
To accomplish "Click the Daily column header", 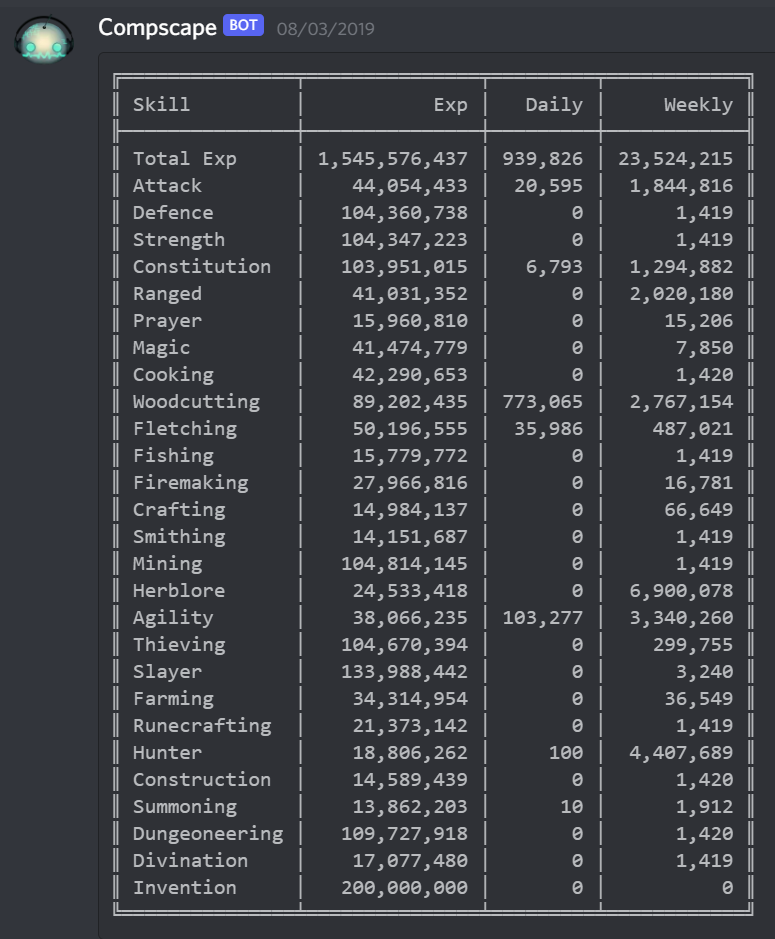I will (553, 104).
